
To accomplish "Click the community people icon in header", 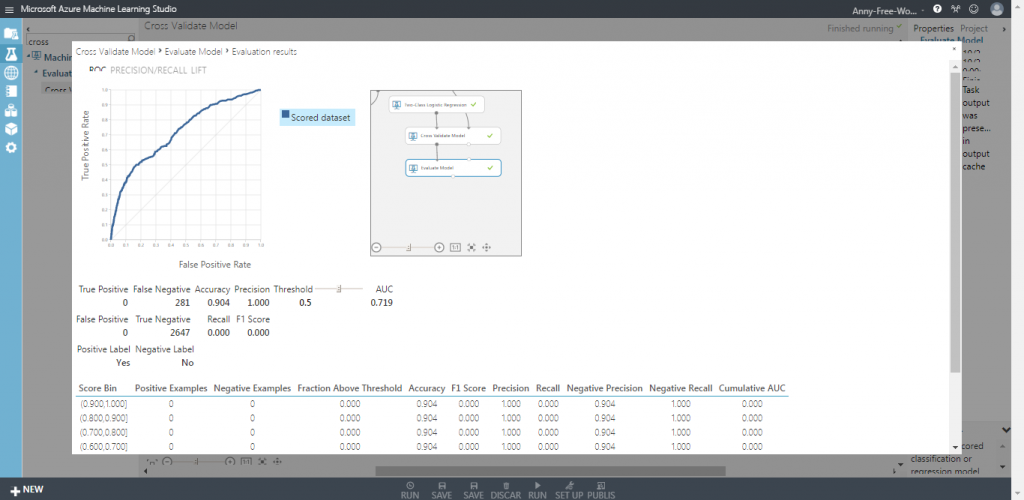I will [955, 9].
